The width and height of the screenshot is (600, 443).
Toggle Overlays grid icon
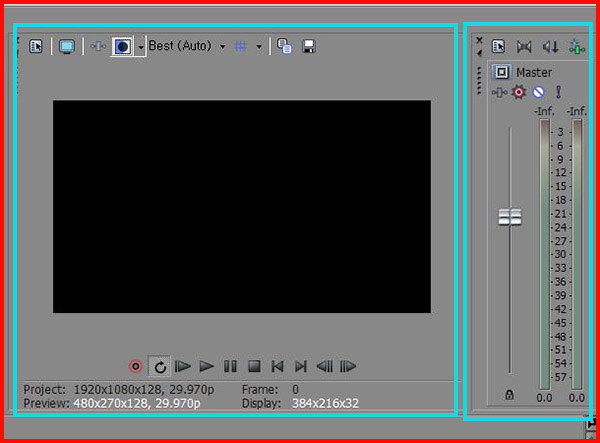click(241, 47)
